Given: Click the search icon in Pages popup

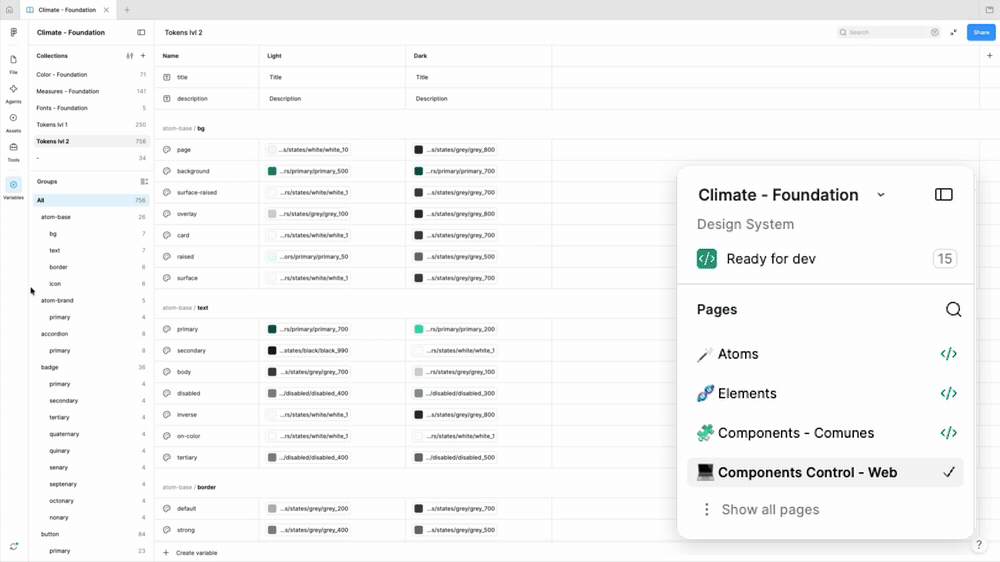Looking at the screenshot, I should pyautogui.click(x=953, y=309).
